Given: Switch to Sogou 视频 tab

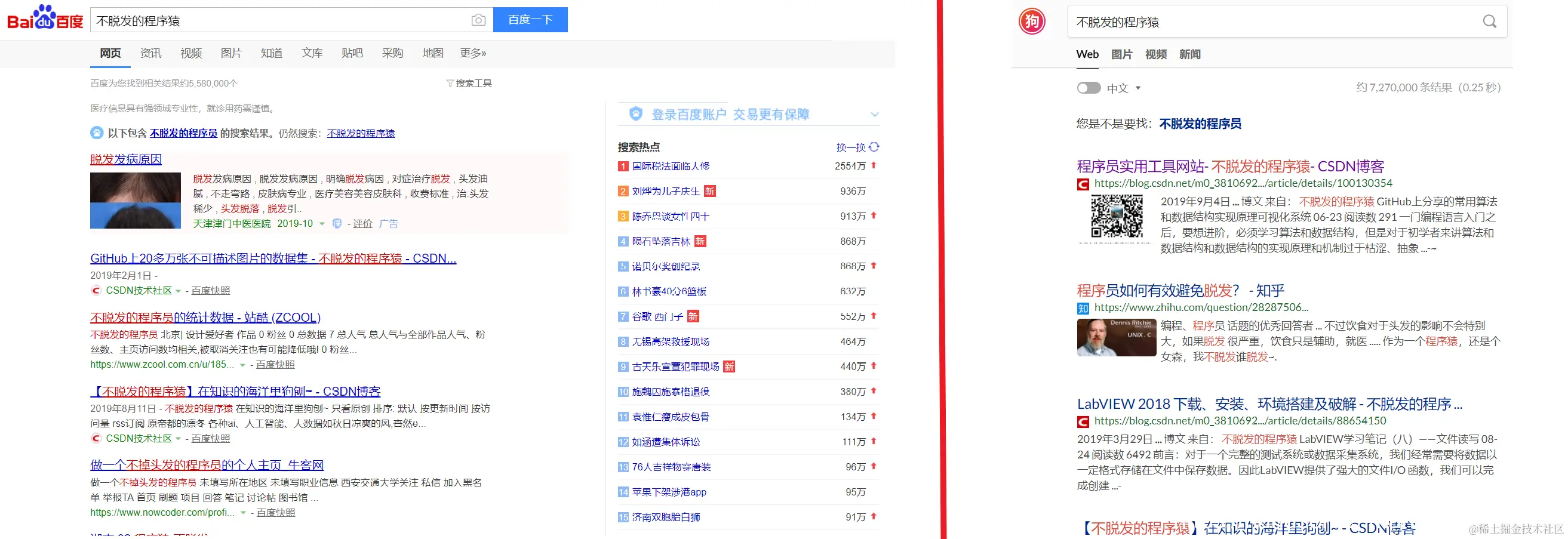Looking at the screenshot, I should point(1155,54).
